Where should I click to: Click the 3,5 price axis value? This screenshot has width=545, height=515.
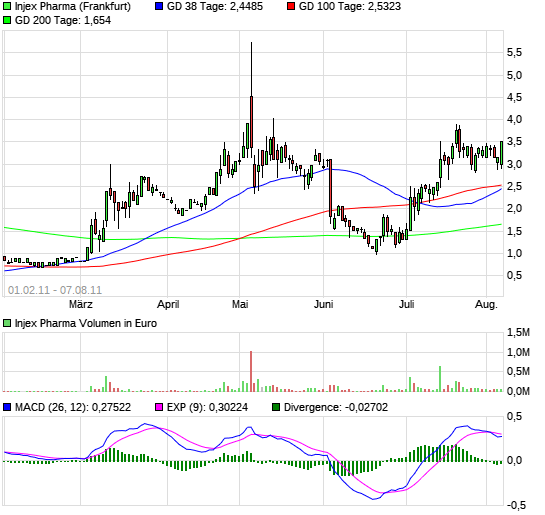[514, 142]
